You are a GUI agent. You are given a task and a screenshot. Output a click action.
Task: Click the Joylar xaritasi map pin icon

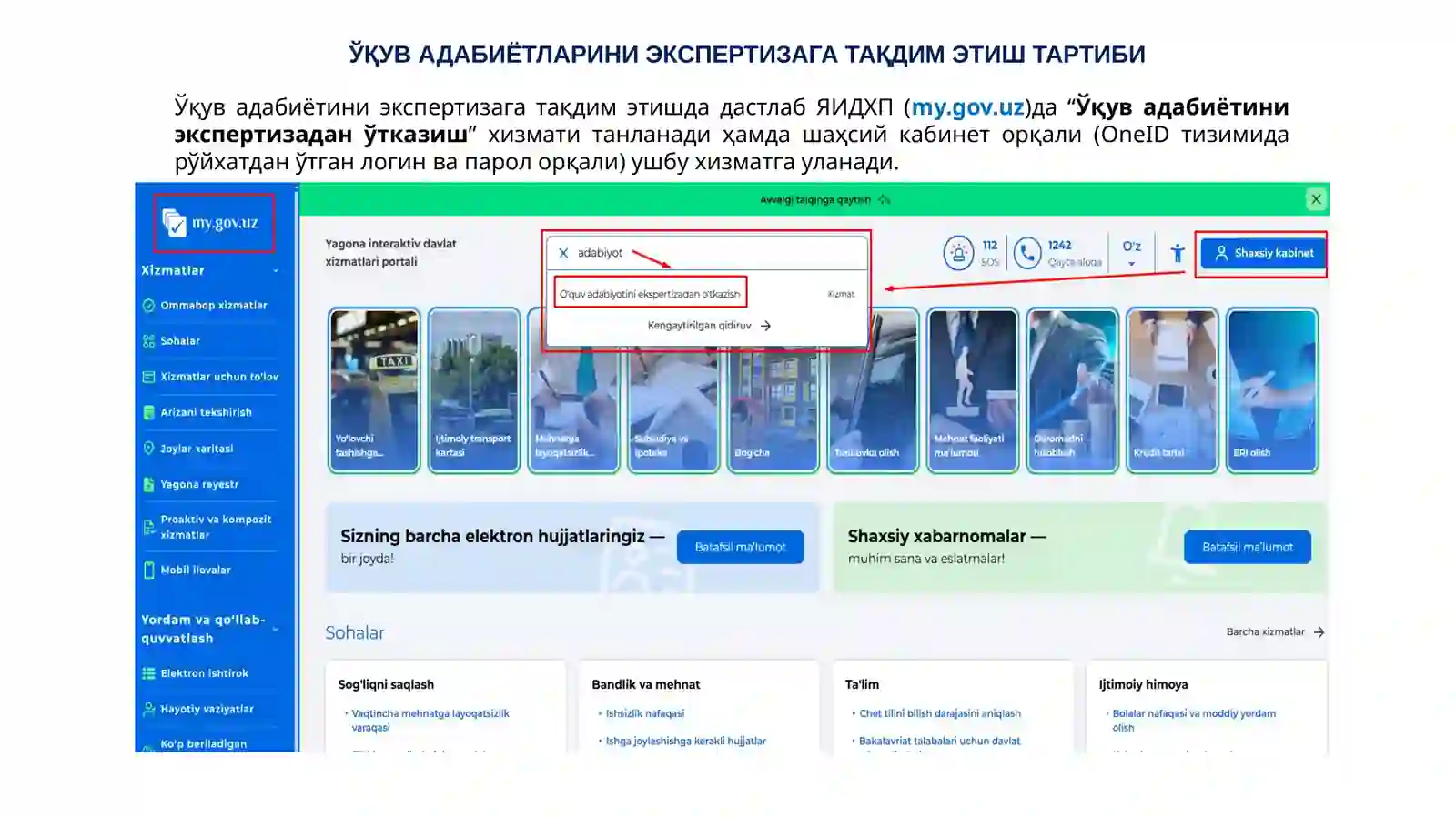(148, 449)
